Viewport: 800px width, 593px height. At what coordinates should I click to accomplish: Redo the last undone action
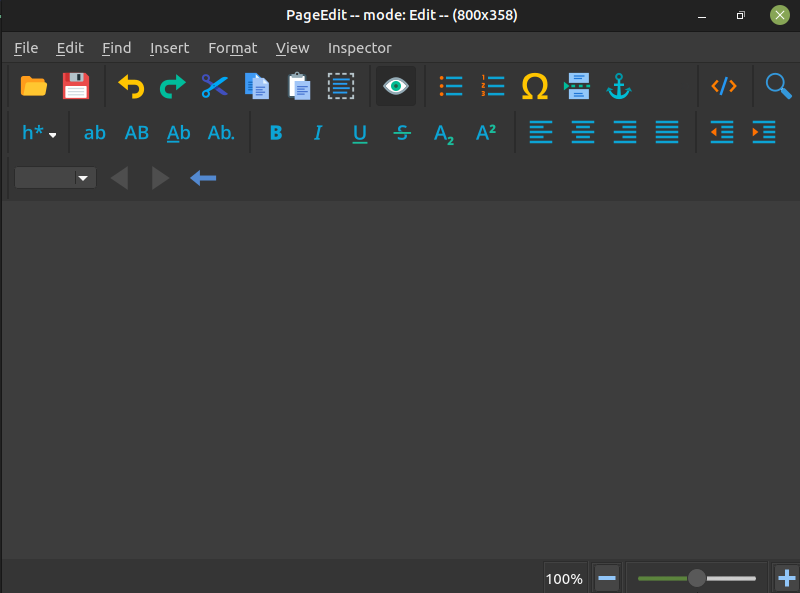click(173, 86)
